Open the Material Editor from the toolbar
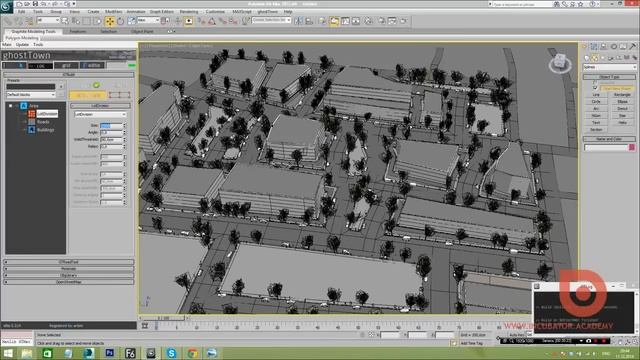The width and height of the screenshot is (640, 360). point(369,21)
